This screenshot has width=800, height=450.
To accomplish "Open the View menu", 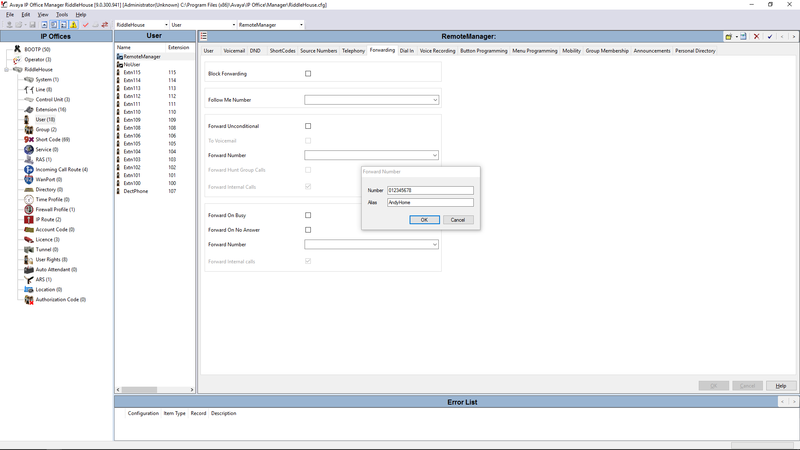I will tap(43, 15).
